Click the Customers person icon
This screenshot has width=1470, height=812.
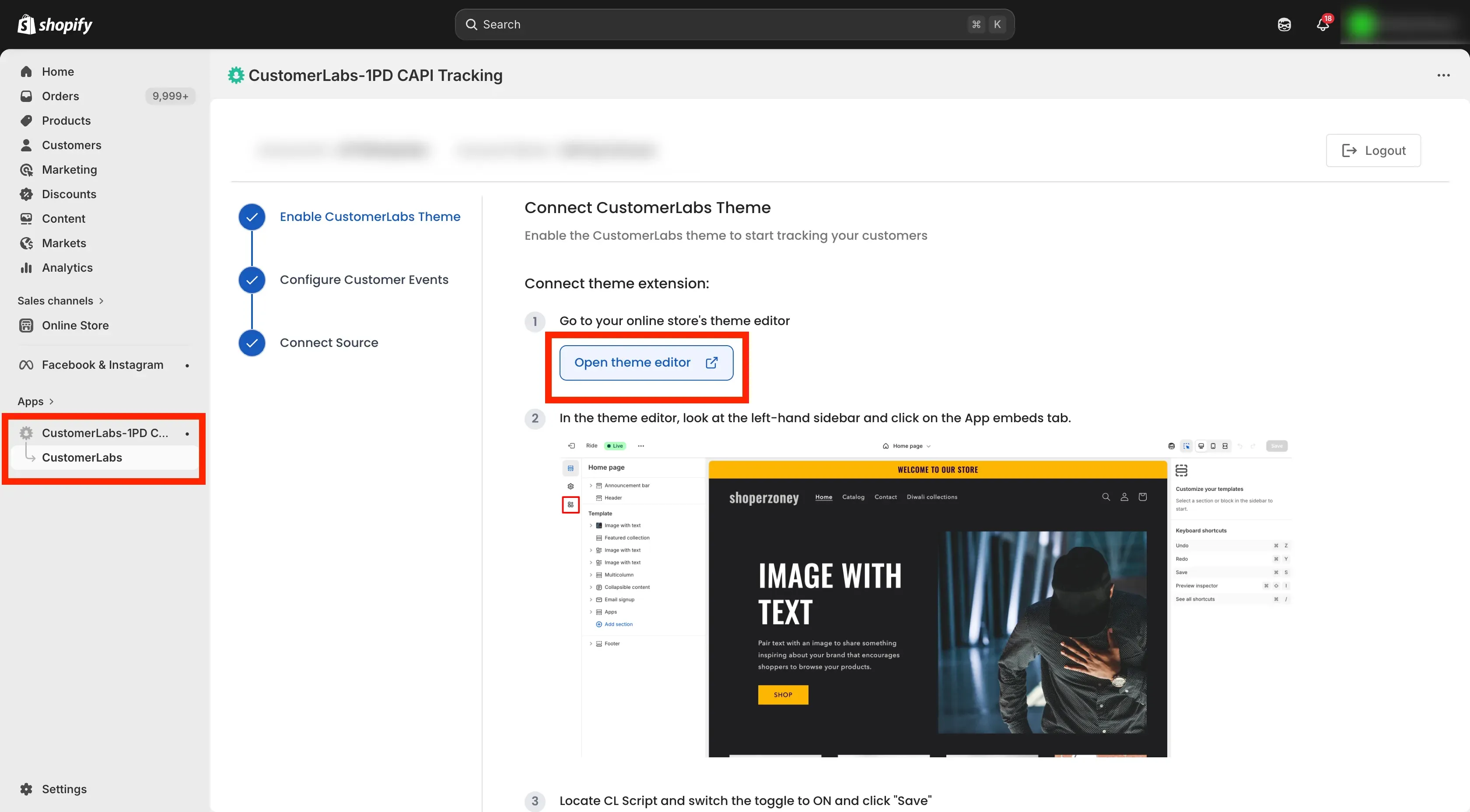coord(26,146)
